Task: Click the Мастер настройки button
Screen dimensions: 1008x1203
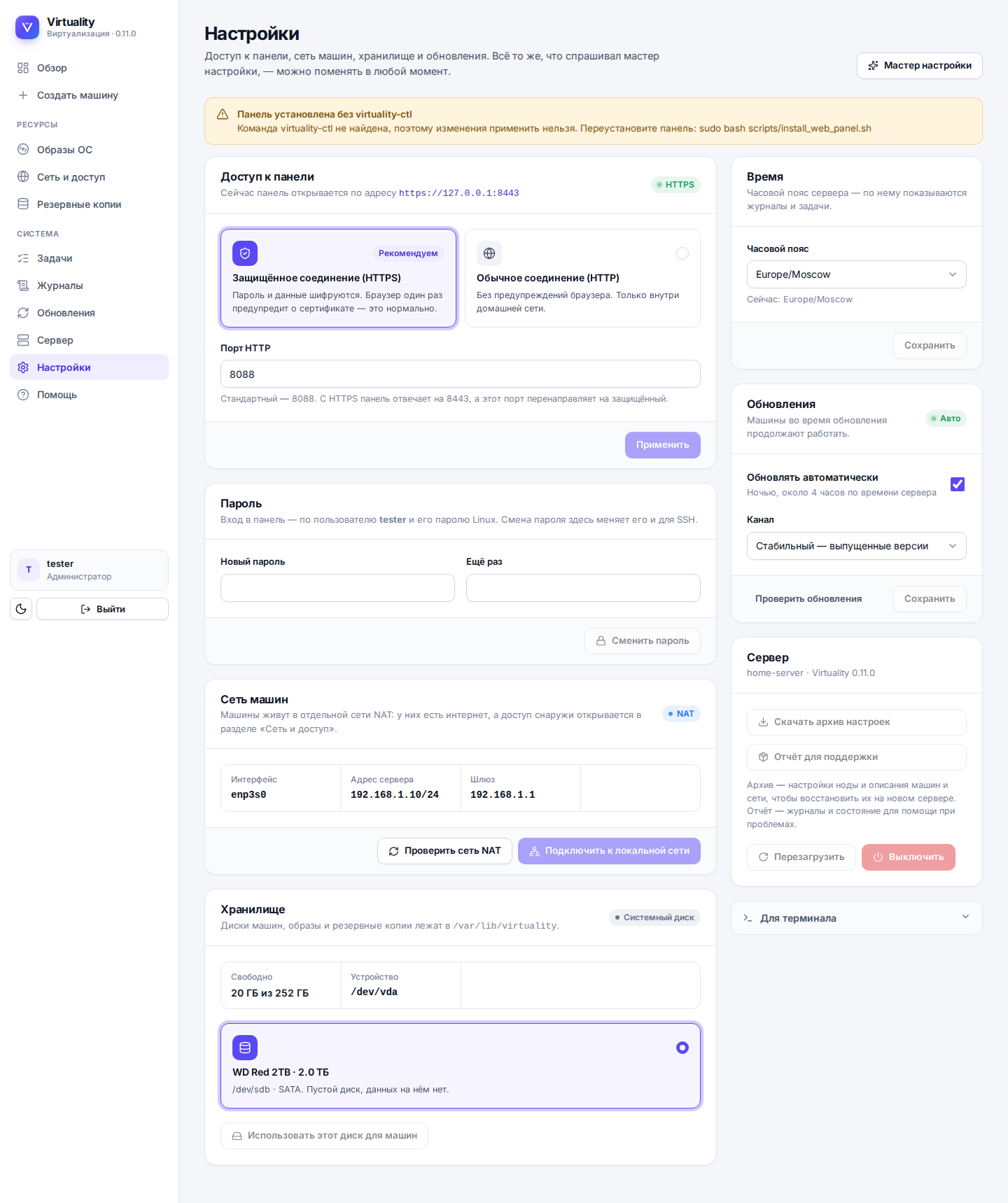Action: [920, 66]
